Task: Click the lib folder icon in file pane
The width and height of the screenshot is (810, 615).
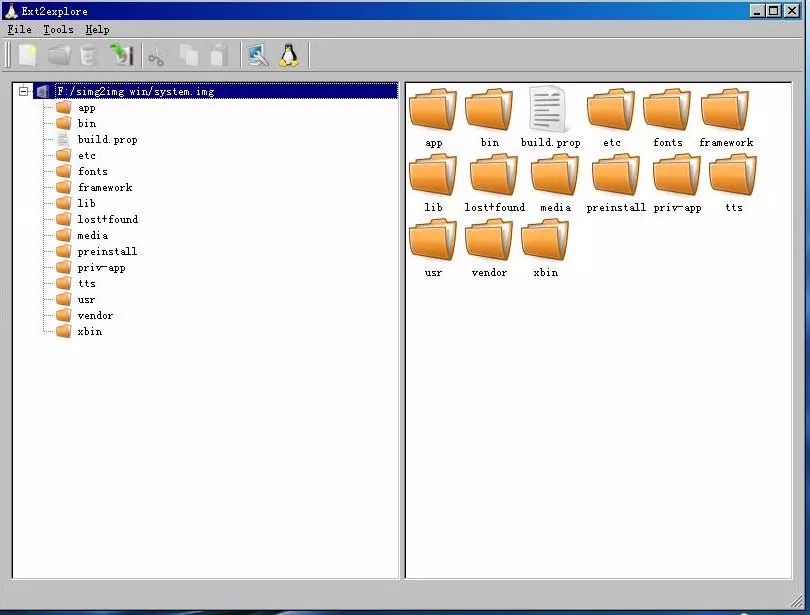Action: (433, 175)
